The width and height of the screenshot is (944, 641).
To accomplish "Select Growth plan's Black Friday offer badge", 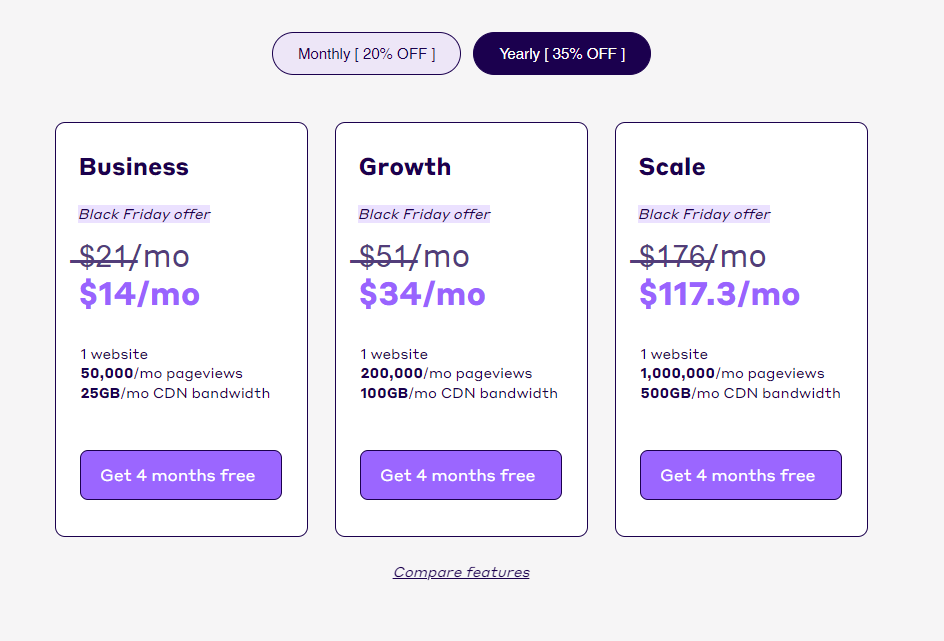I will 425,214.
